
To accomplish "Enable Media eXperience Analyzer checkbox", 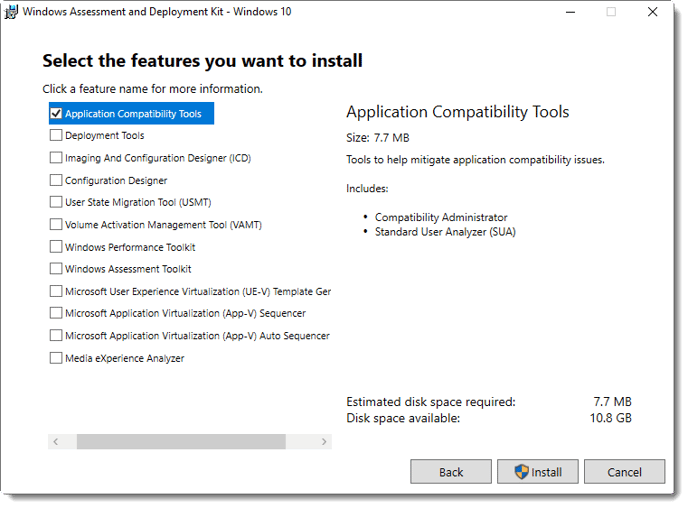I will click(x=56, y=358).
